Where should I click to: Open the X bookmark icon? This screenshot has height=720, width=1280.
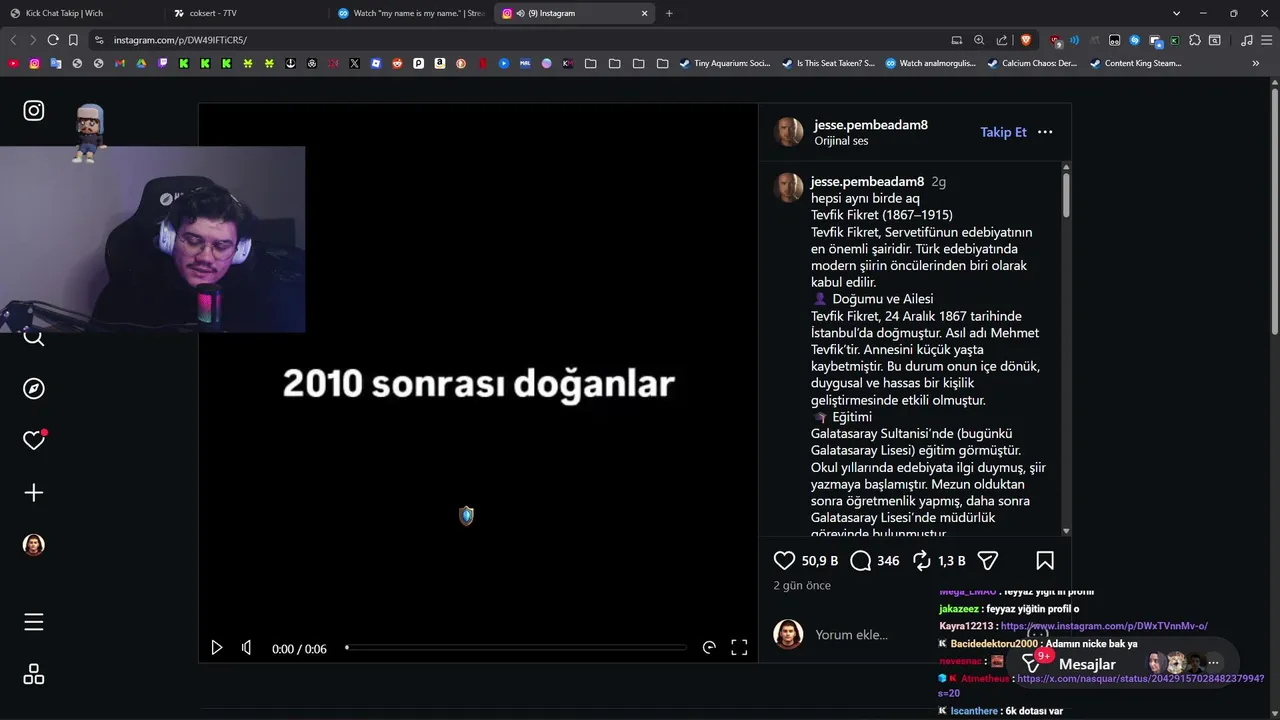[x=354, y=63]
